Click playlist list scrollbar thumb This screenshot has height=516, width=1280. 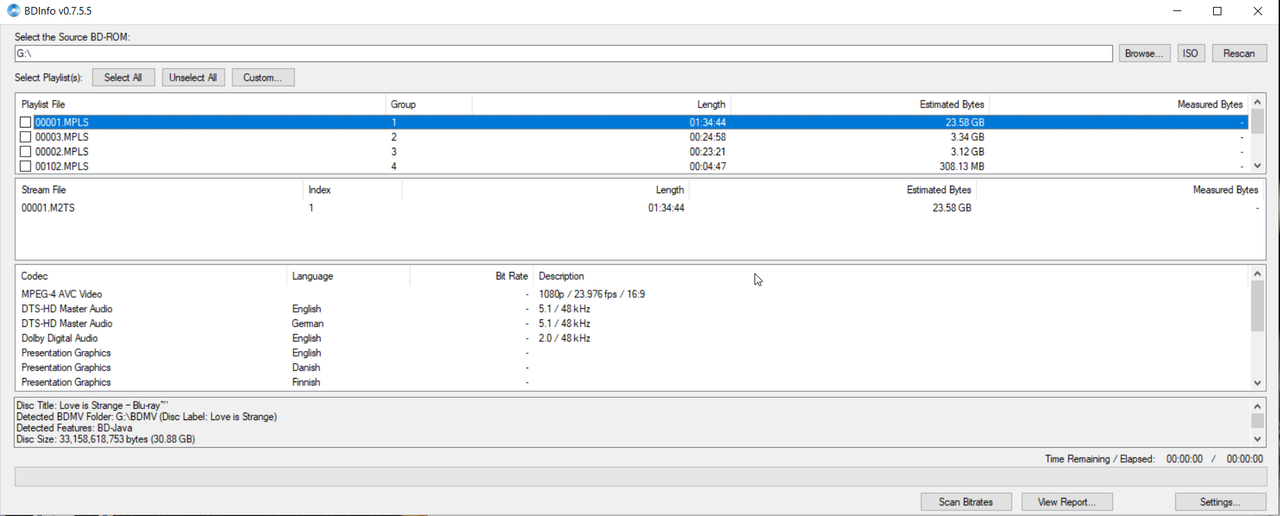click(1257, 122)
